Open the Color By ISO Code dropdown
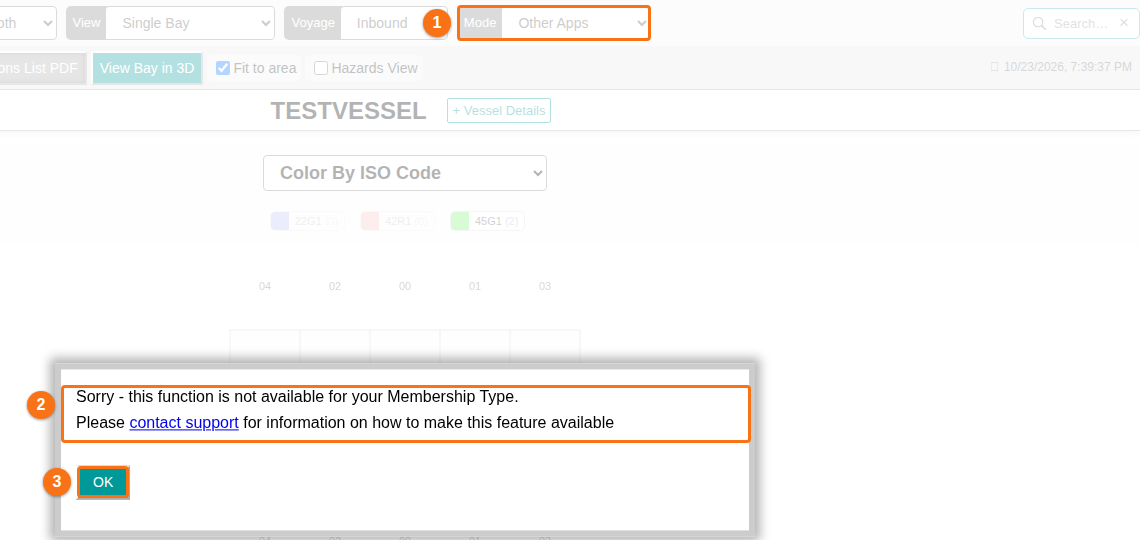The width and height of the screenshot is (1140, 540). 405,173
